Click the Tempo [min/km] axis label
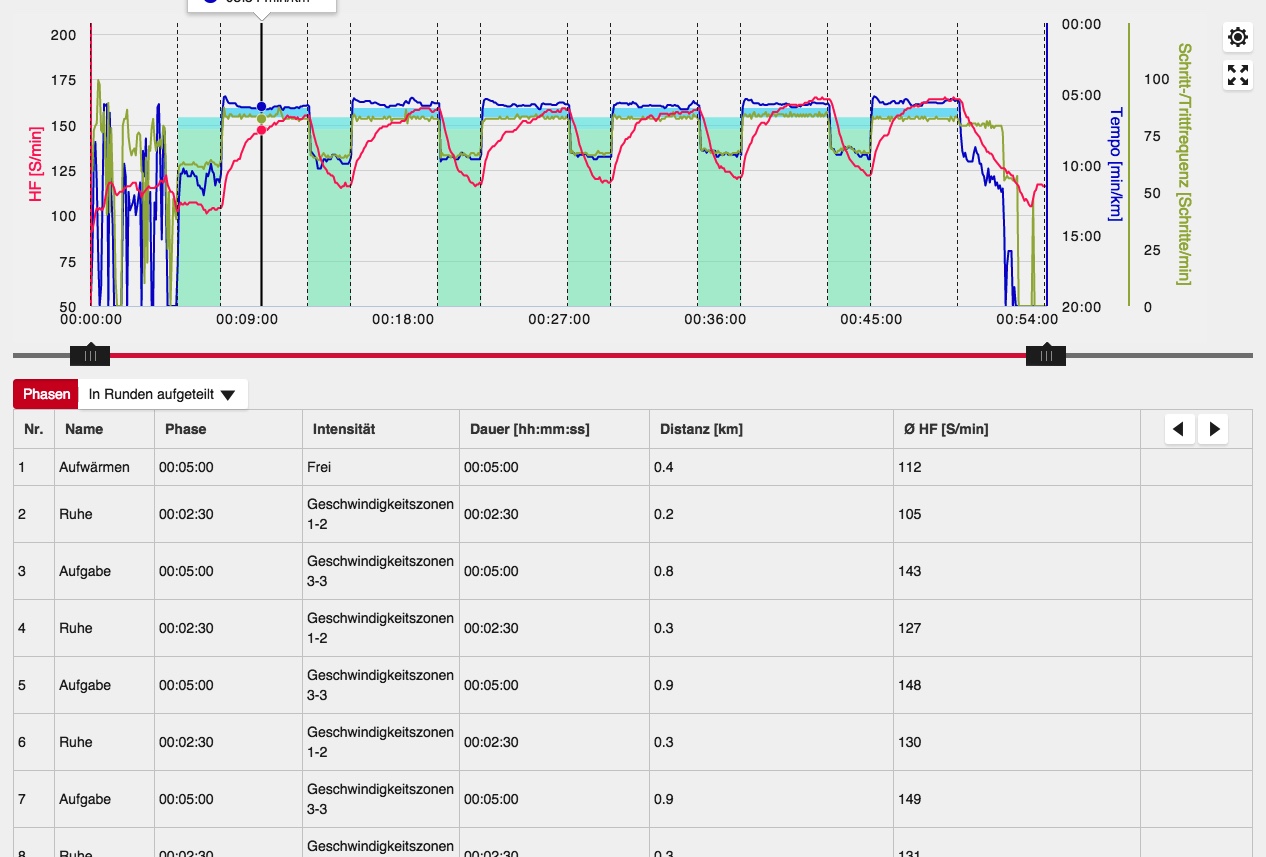This screenshot has height=857, width=1266. 1116,165
